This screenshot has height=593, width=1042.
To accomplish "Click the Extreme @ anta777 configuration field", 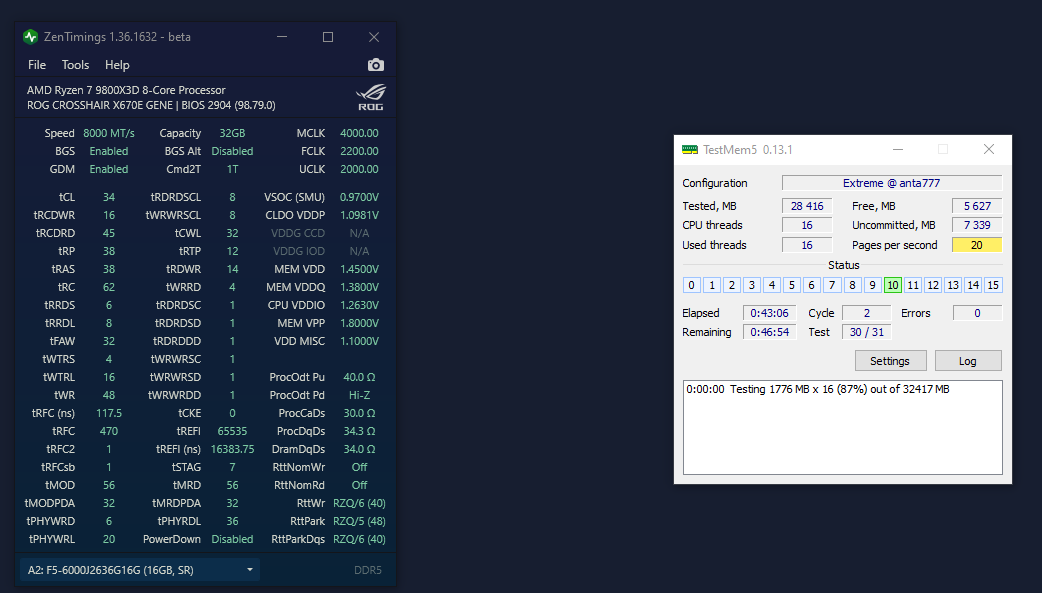I will tap(891, 183).
